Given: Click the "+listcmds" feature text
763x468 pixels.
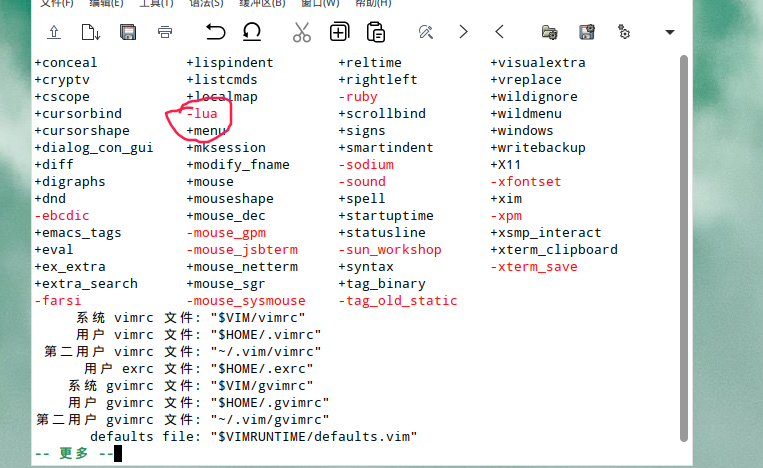Looking at the screenshot, I should click(x=222, y=80).
